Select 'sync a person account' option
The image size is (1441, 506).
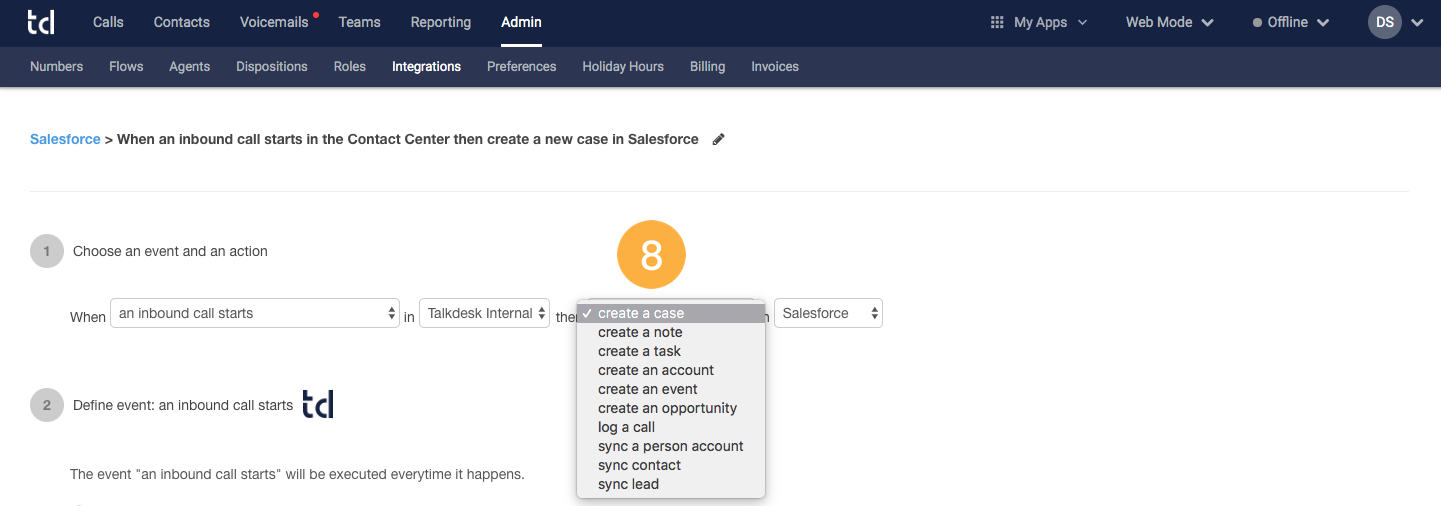671,446
